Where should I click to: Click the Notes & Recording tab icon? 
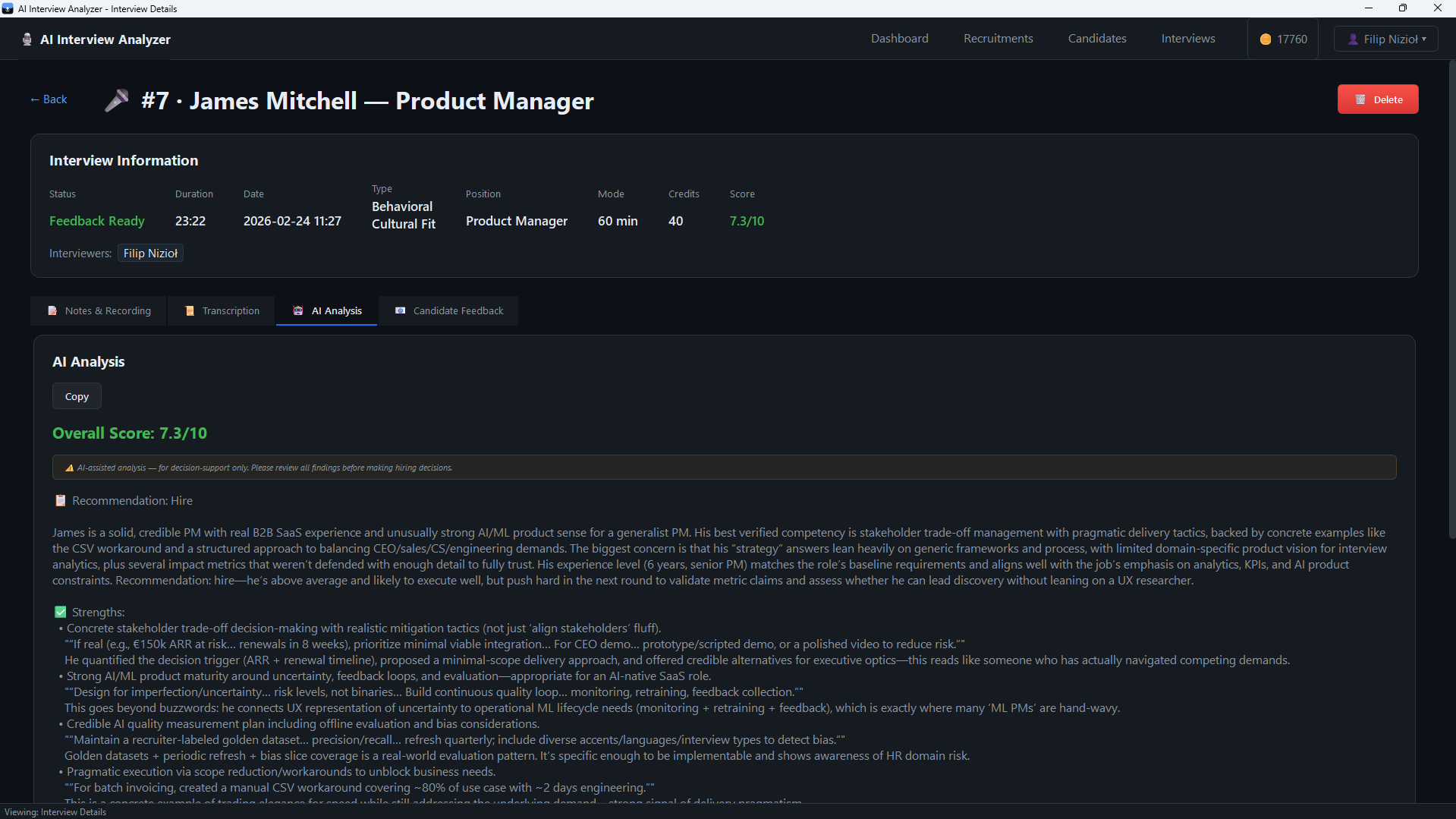pyautogui.click(x=52, y=311)
